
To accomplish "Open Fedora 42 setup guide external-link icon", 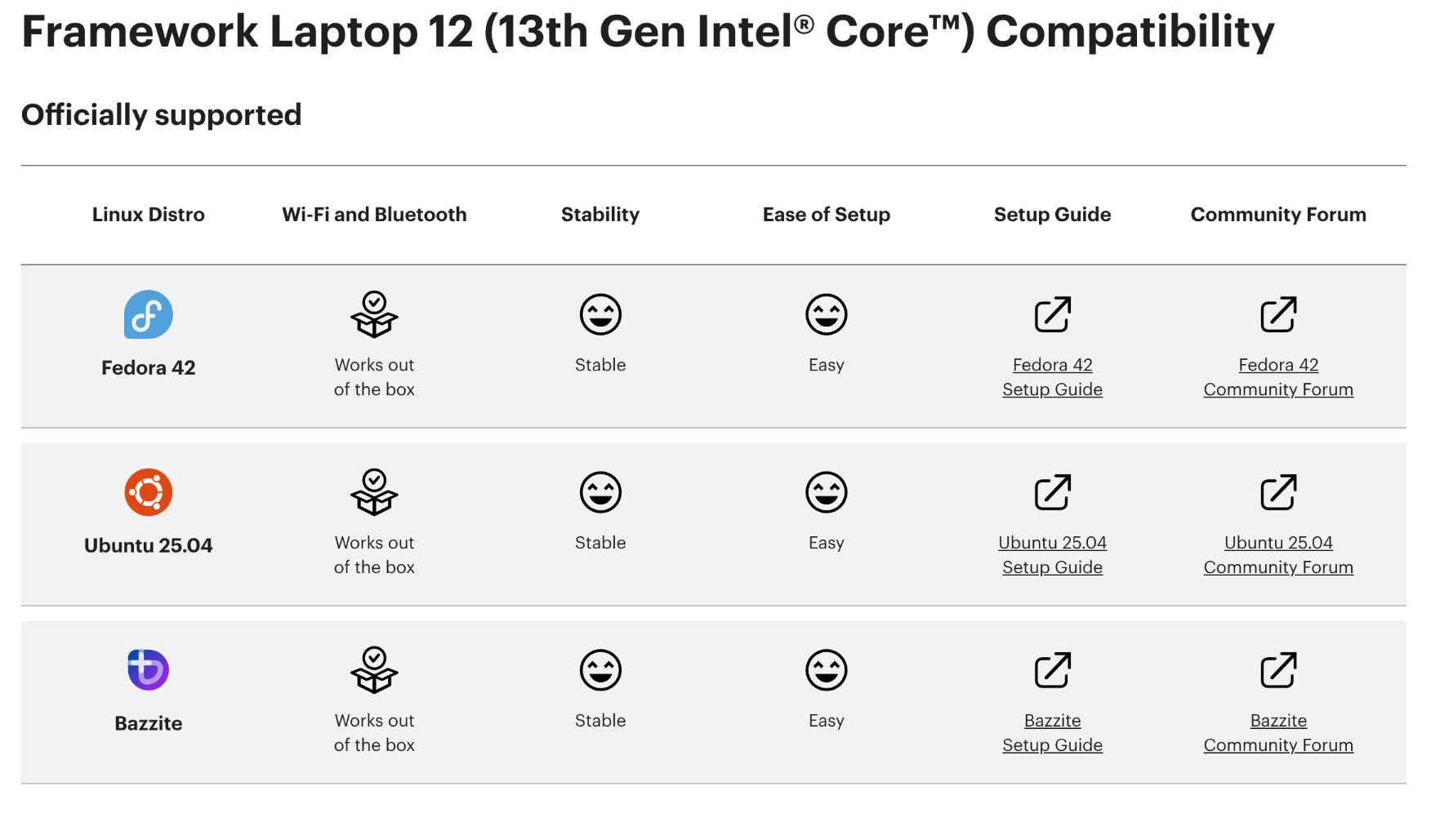I will [x=1052, y=314].
